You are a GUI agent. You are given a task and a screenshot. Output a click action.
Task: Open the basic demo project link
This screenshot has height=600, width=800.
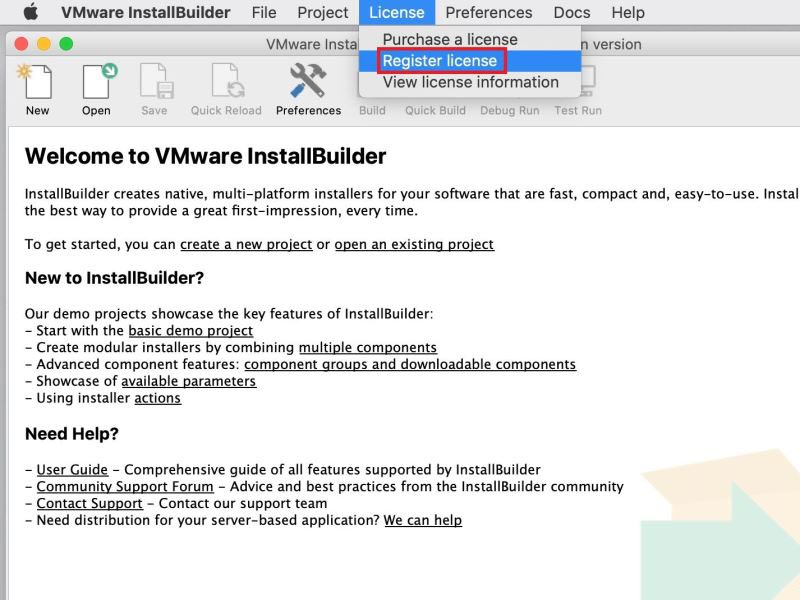pyautogui.click(x=189, y=330)
